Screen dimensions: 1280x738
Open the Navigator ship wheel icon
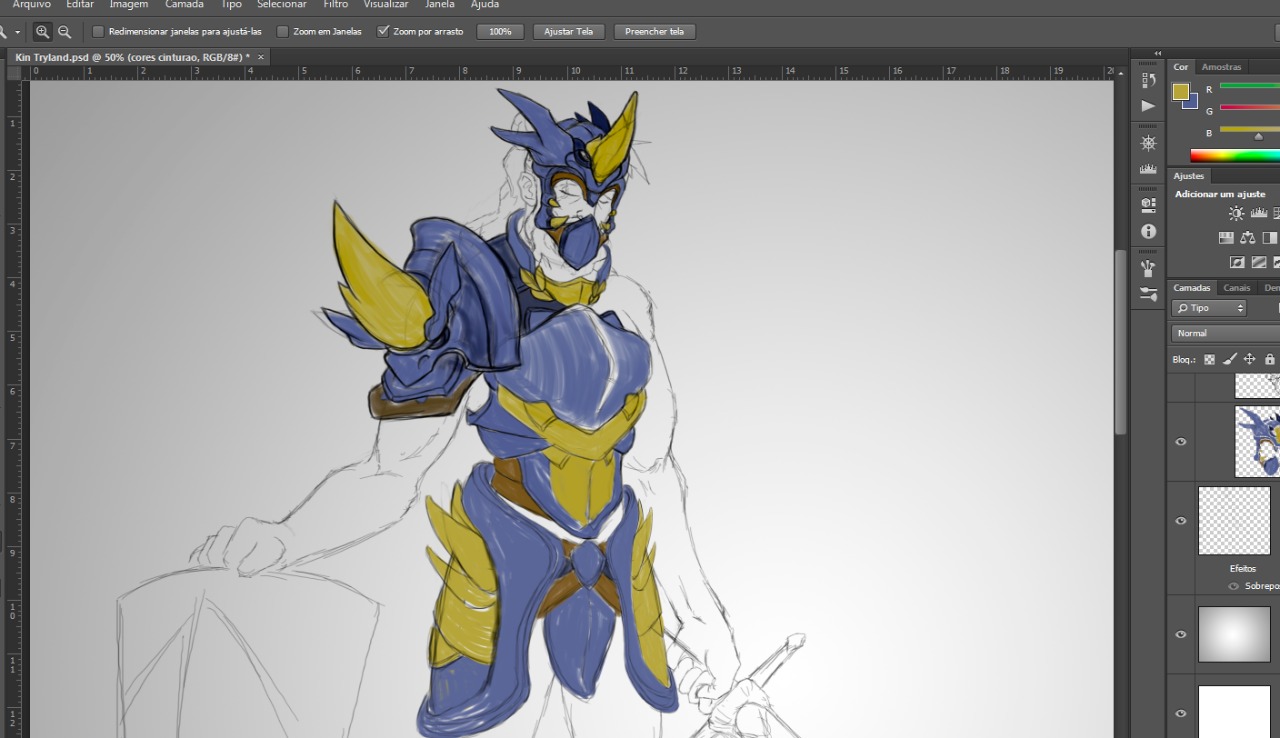tap(1148, 143)
